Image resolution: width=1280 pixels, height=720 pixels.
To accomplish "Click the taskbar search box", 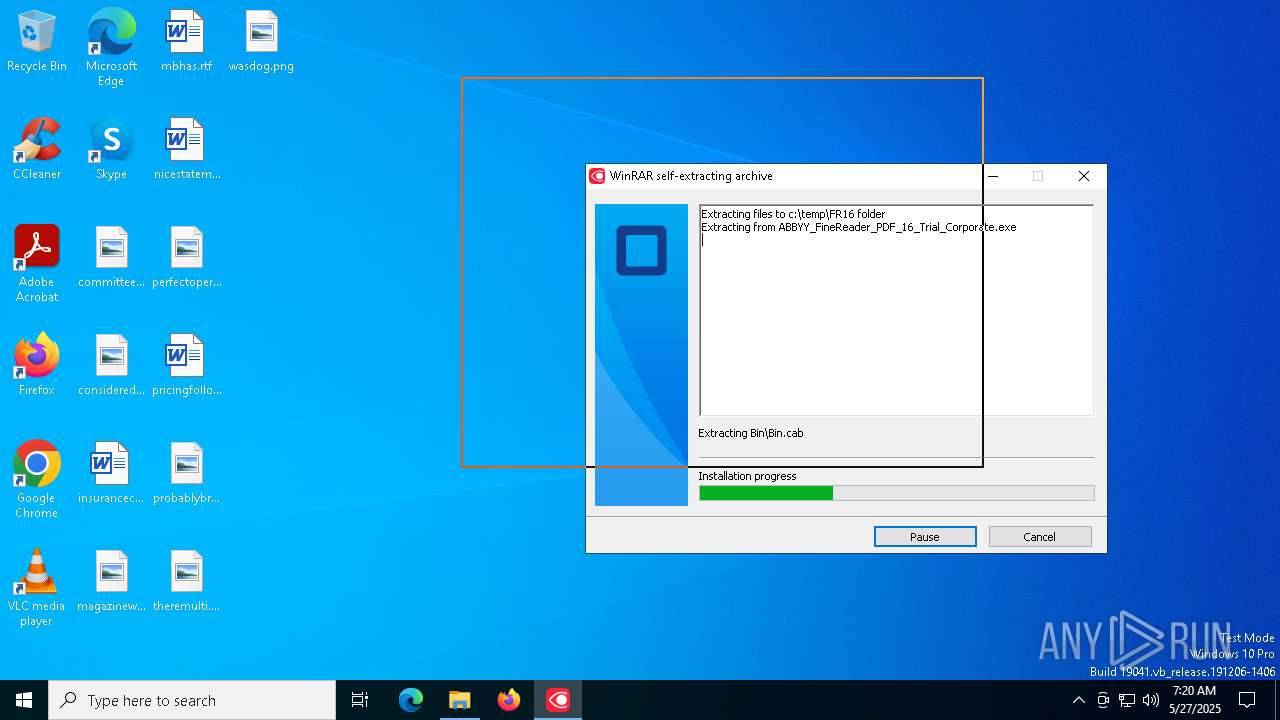I will click(x=192, y=700).
